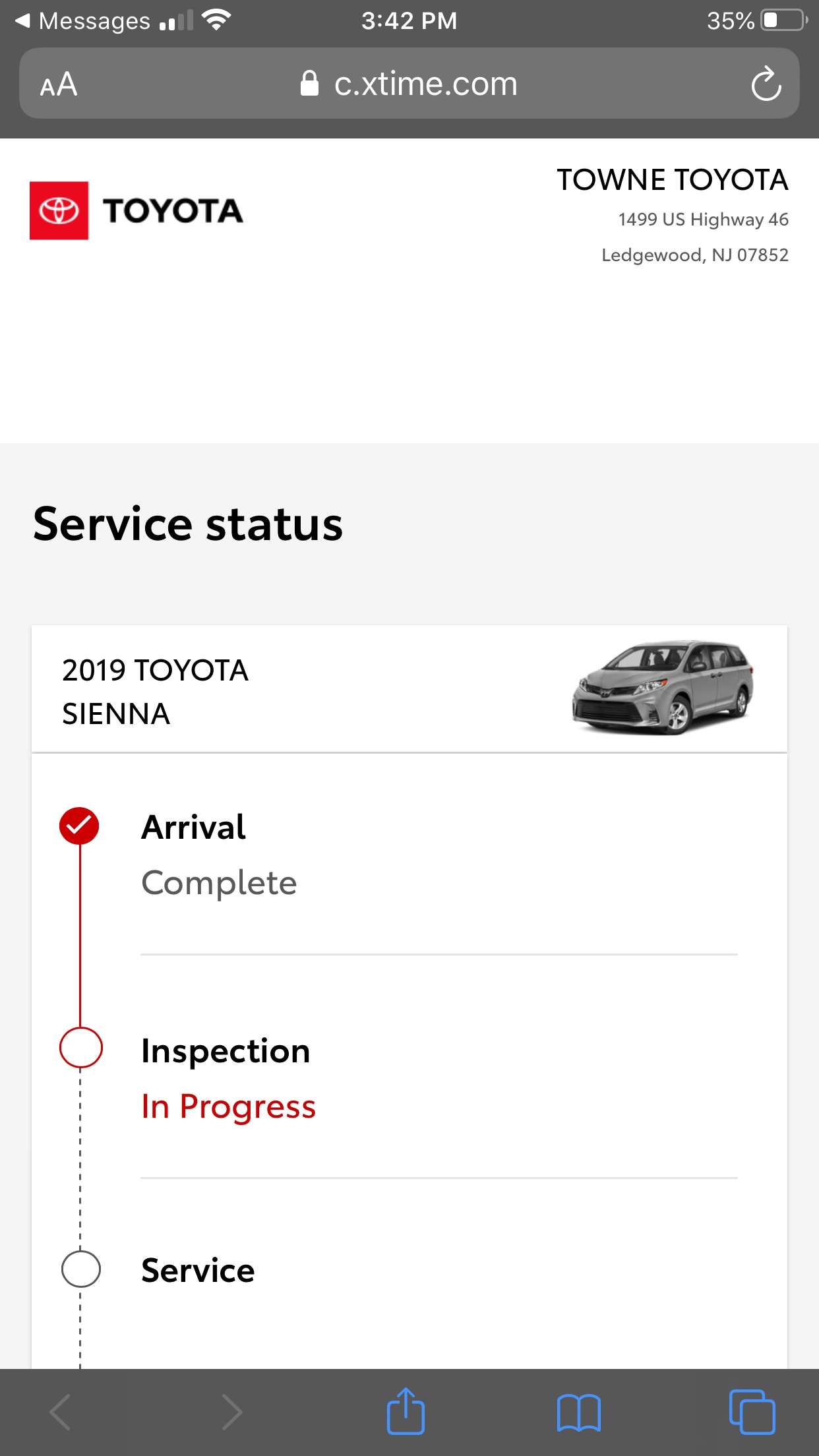The image size is (819, 1456).
Task: Tap the browser forward arrow
Action: click(231, 1412)
